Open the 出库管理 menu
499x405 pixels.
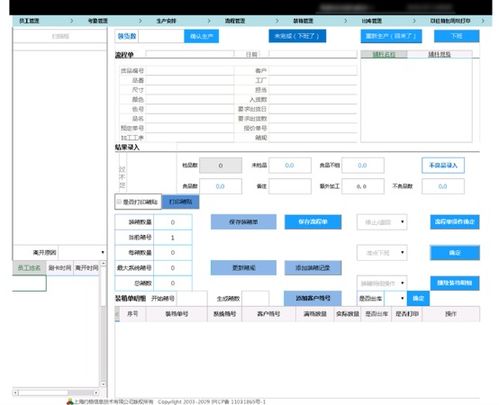click(x=372, y=21)
